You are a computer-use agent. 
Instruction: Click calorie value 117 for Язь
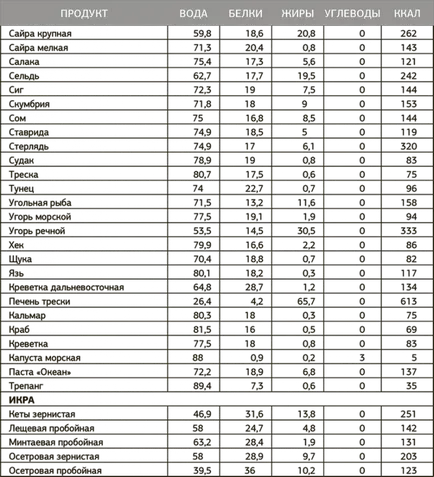tap(409, 273)
